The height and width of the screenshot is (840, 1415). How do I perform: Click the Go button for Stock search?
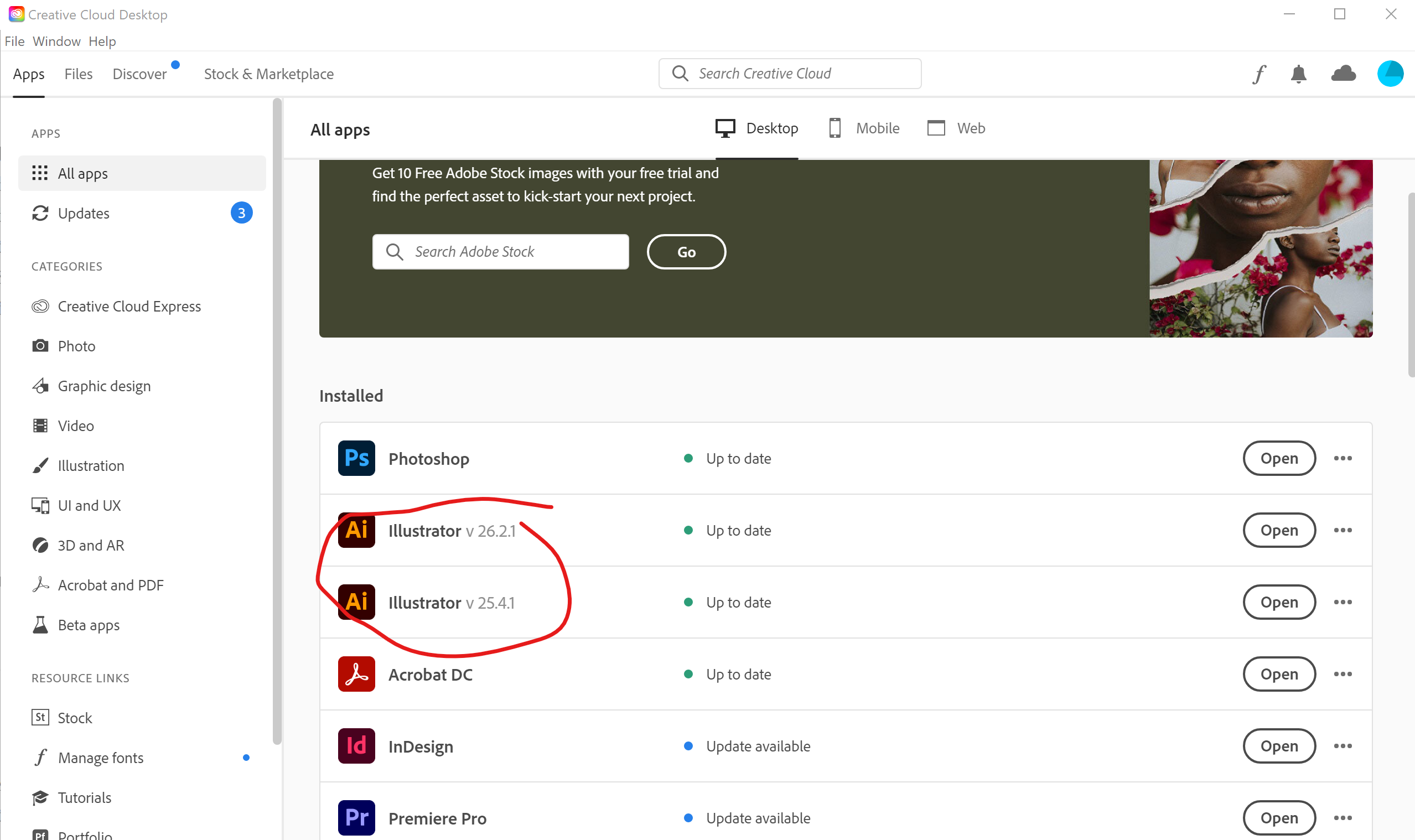pyautogui.click(x=686, y=252)
